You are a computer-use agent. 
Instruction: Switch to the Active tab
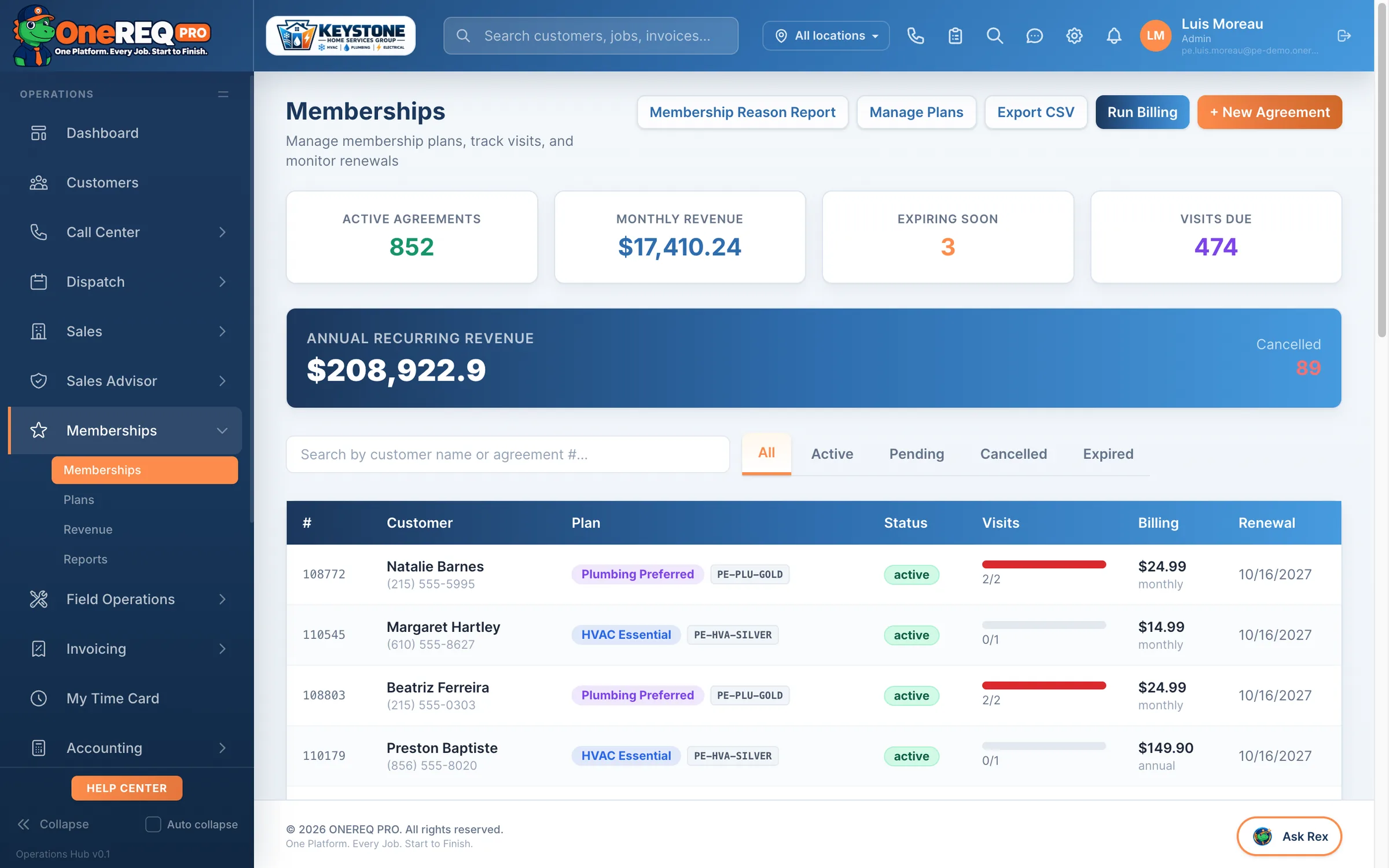(832, 454)
